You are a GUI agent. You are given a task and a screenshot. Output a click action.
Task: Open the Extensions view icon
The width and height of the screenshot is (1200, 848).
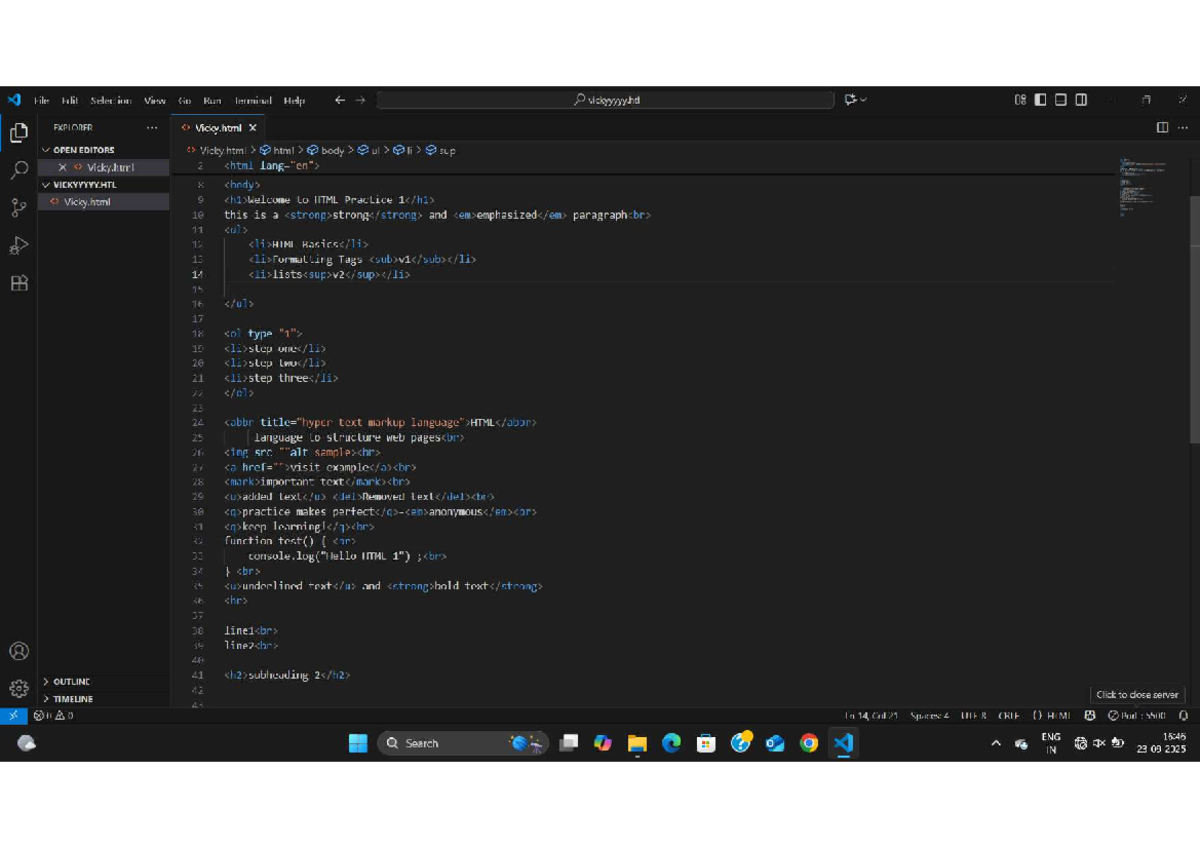click(x=18, y=283)
